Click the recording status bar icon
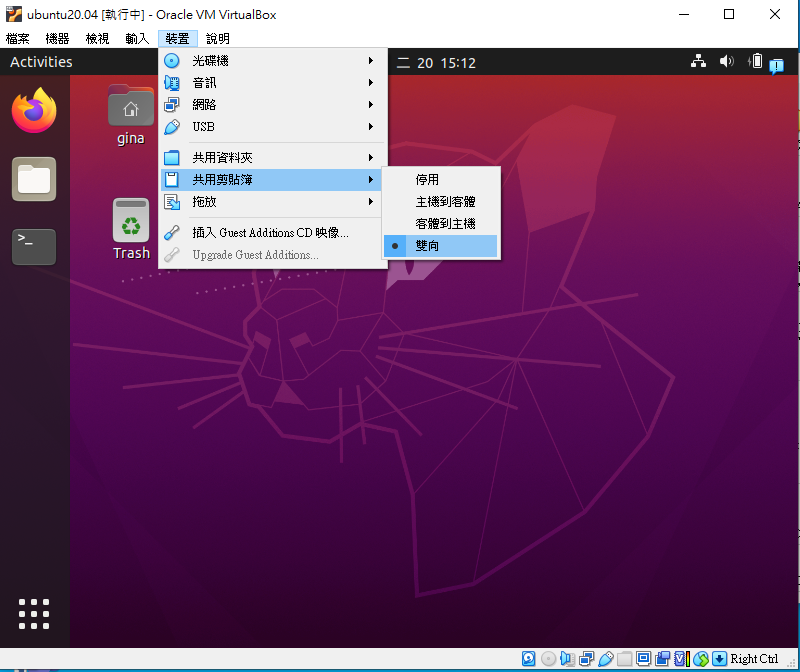The width and height of the screenshot is (800, 672). (x=663, y=659)
